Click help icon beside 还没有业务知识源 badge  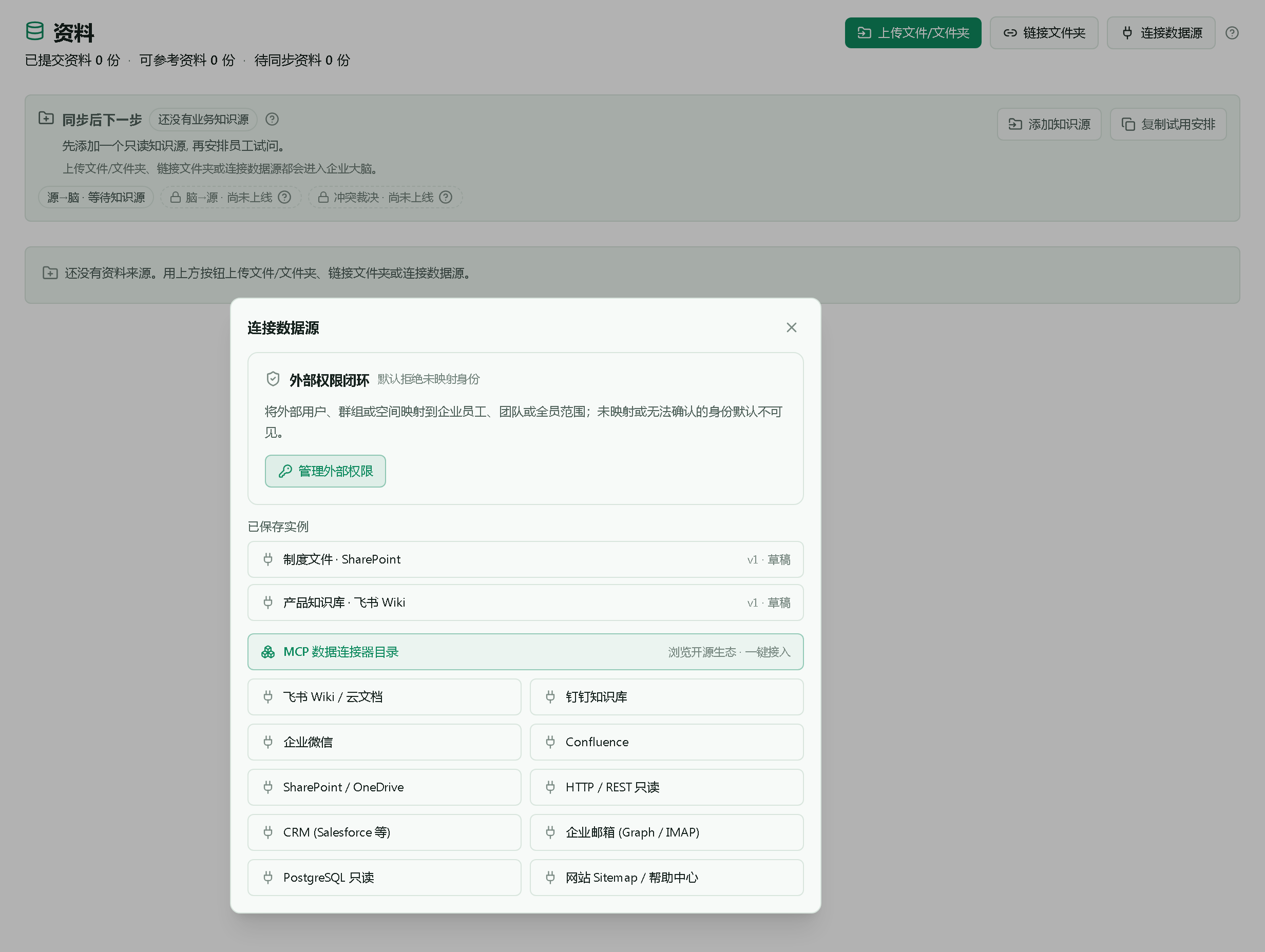click(272, 119)
